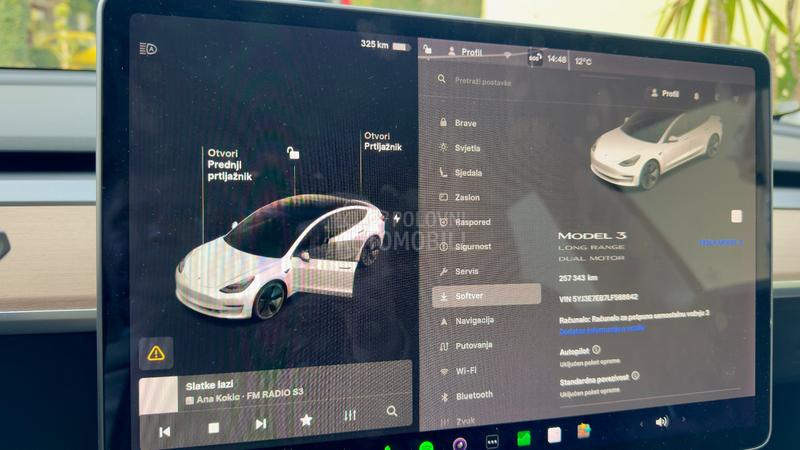The image size is (800, 450).
Task: Tap Standardna povezivost info circle icon
Action: [635, 376]
